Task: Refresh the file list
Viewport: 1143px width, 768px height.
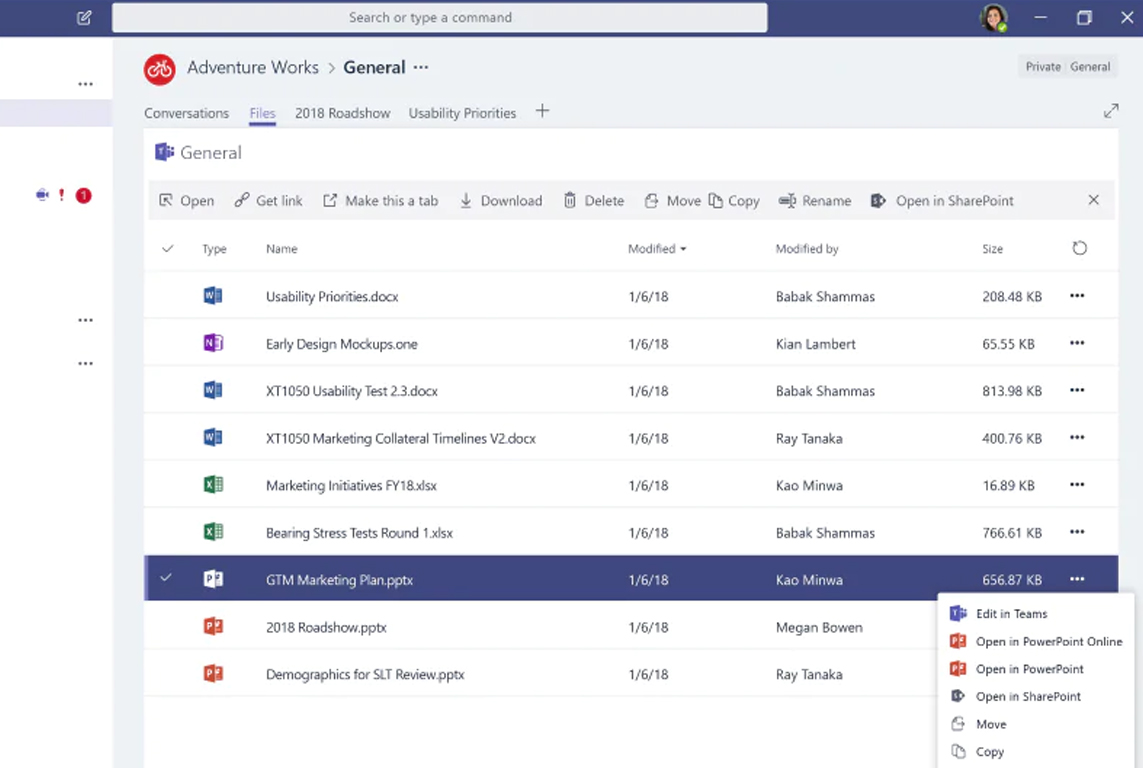Action: pos(1080,248)
